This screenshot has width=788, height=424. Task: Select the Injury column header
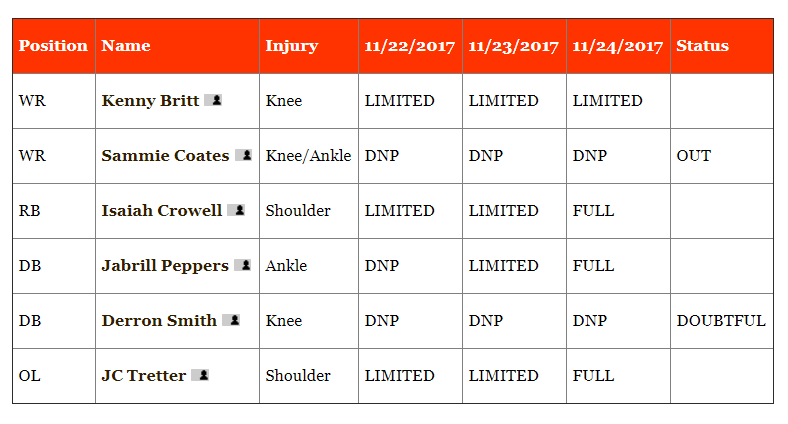click(291, 46)
